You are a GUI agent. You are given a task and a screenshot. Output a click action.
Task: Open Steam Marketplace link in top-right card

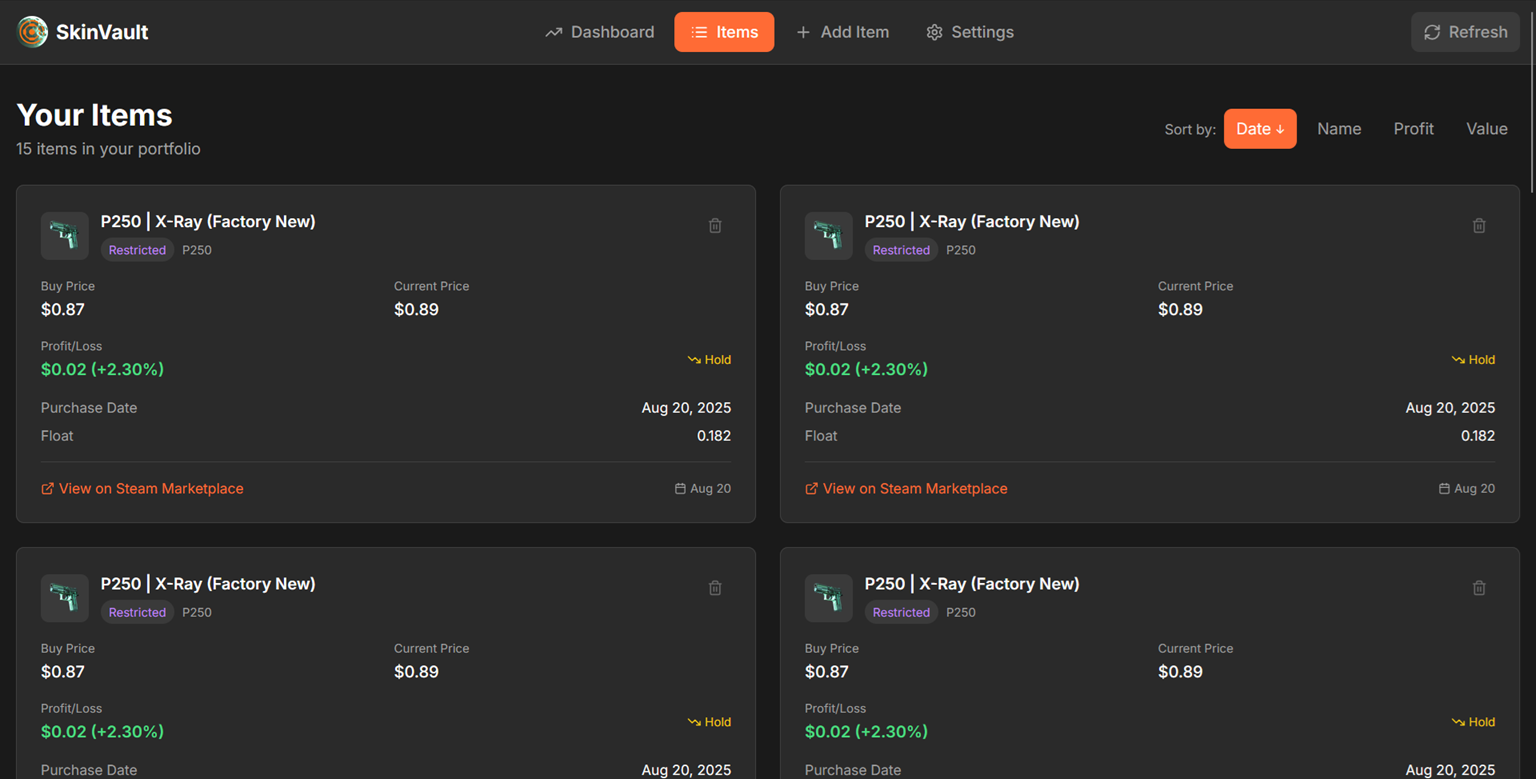click(914, 489)
